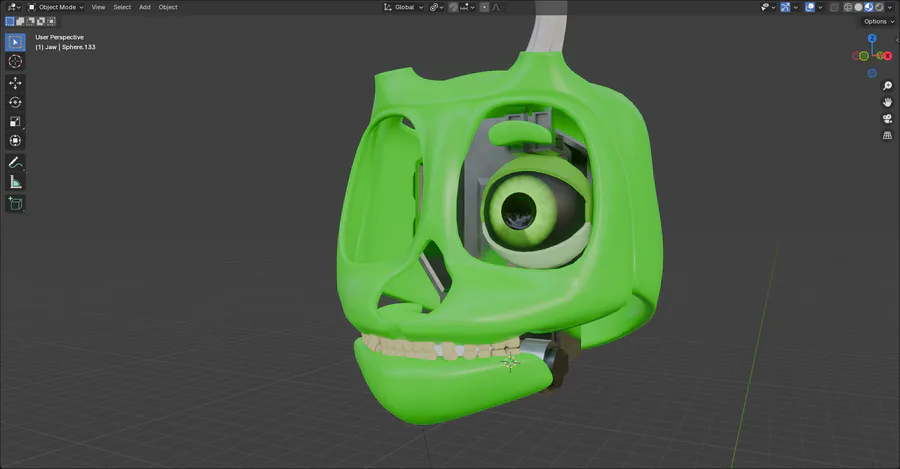Select the Measure tool
This screenshot has width=900, height=469.
click(15, 182)
